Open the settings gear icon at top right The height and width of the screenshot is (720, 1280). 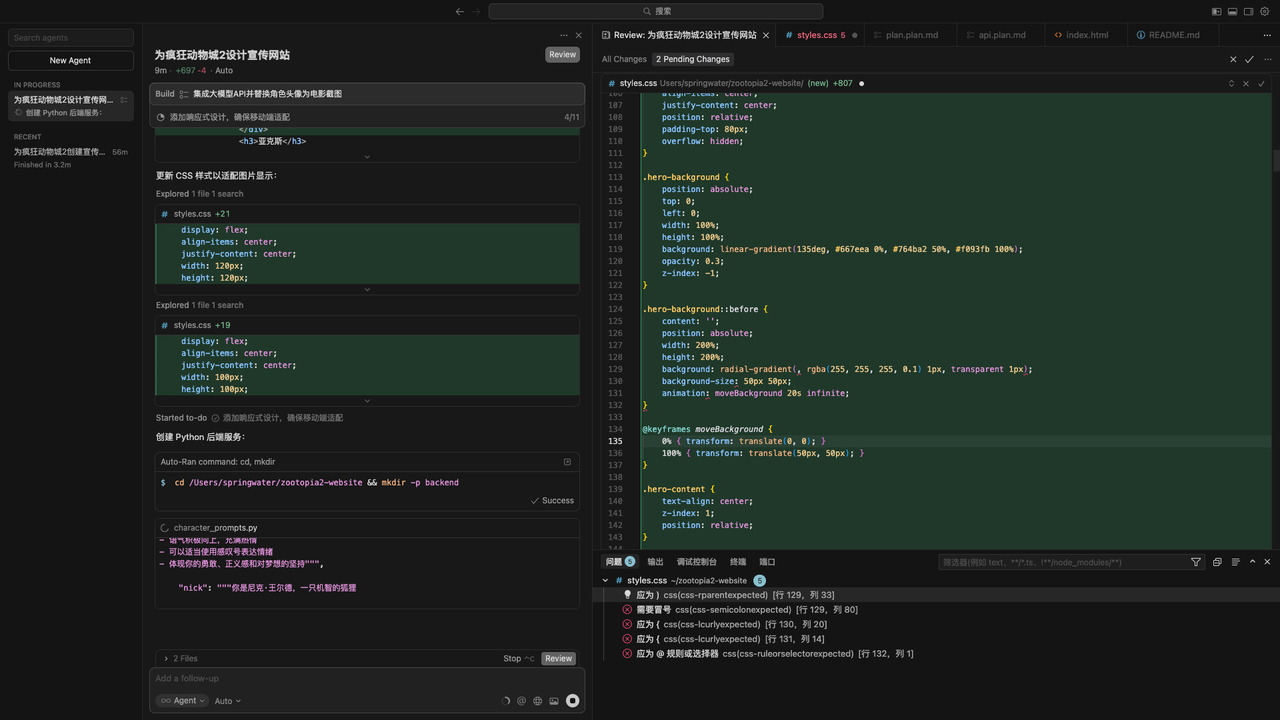pos(1264,11)
